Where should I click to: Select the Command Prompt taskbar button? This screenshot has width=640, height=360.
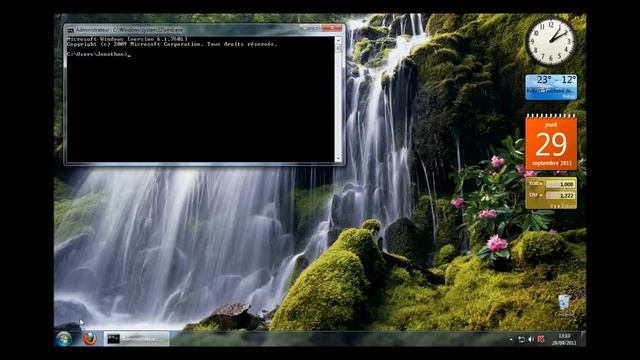click(136, 339)
